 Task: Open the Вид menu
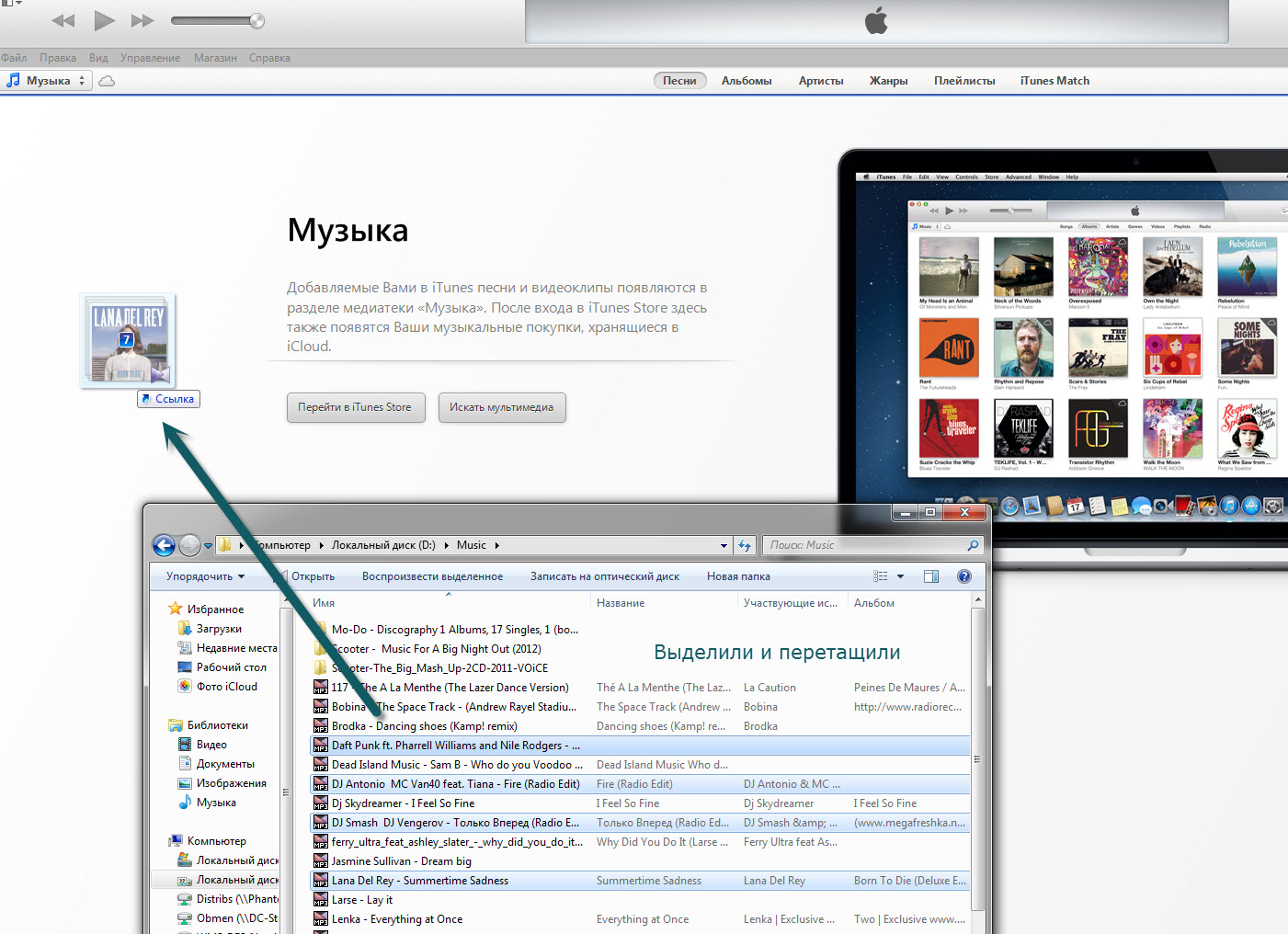coord(98,58)
